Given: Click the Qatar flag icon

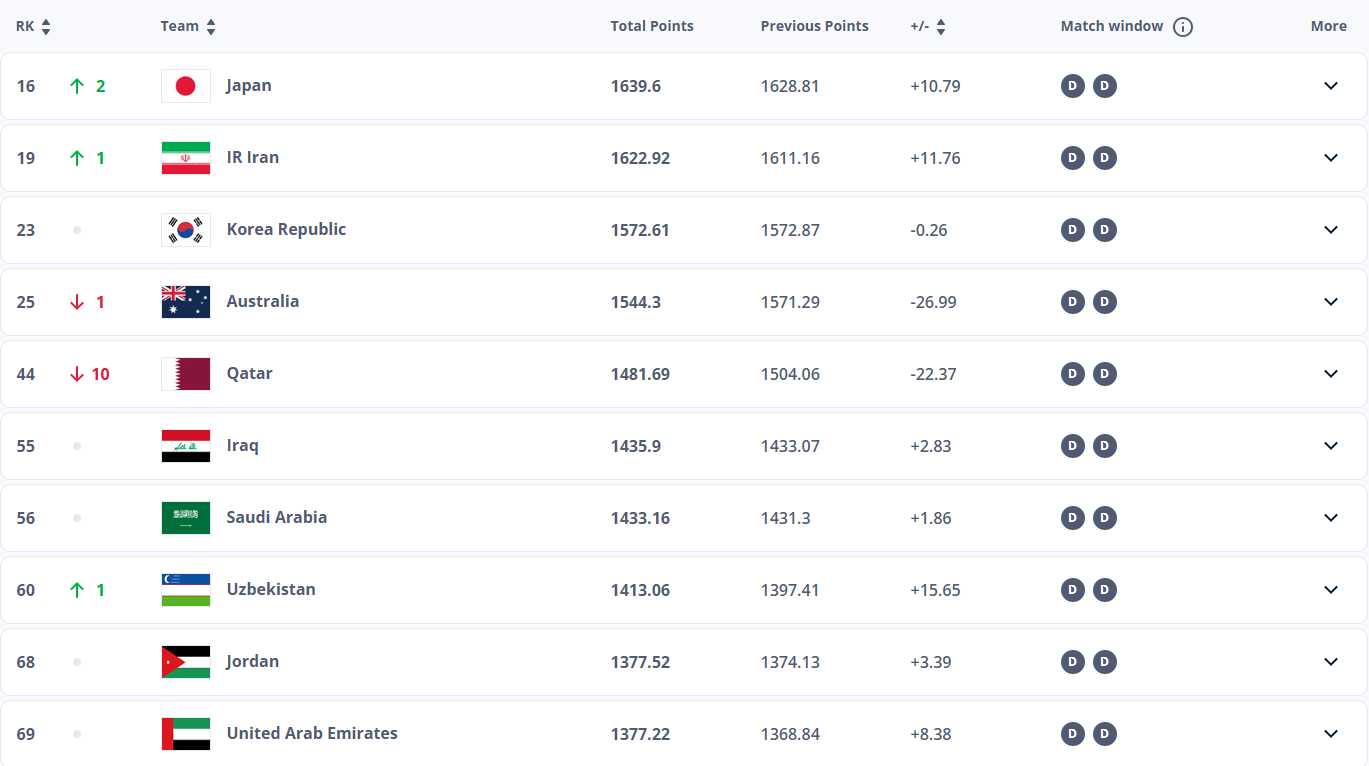Looking at the screenshot, I should [186, 374].
